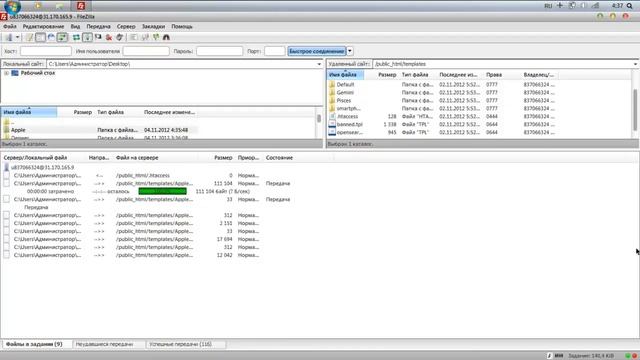Click the FileZilla taskbar icon

81,5
